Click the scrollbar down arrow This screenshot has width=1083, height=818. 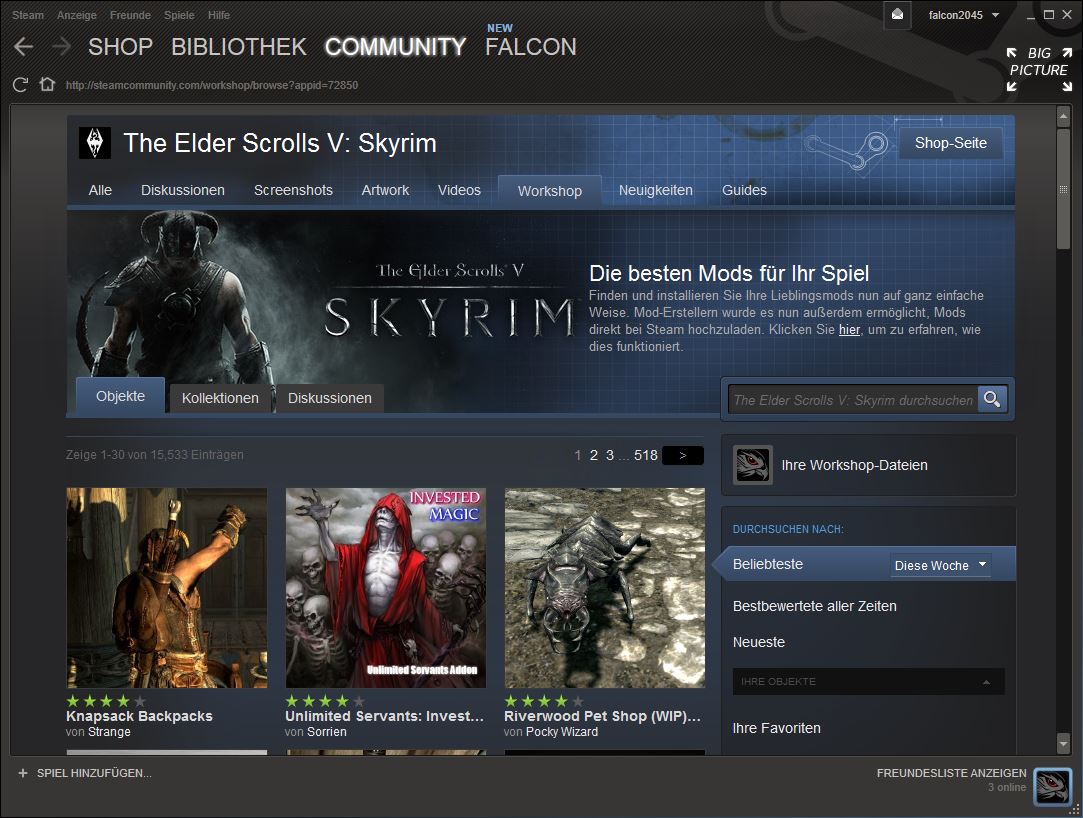(1063, 743)
